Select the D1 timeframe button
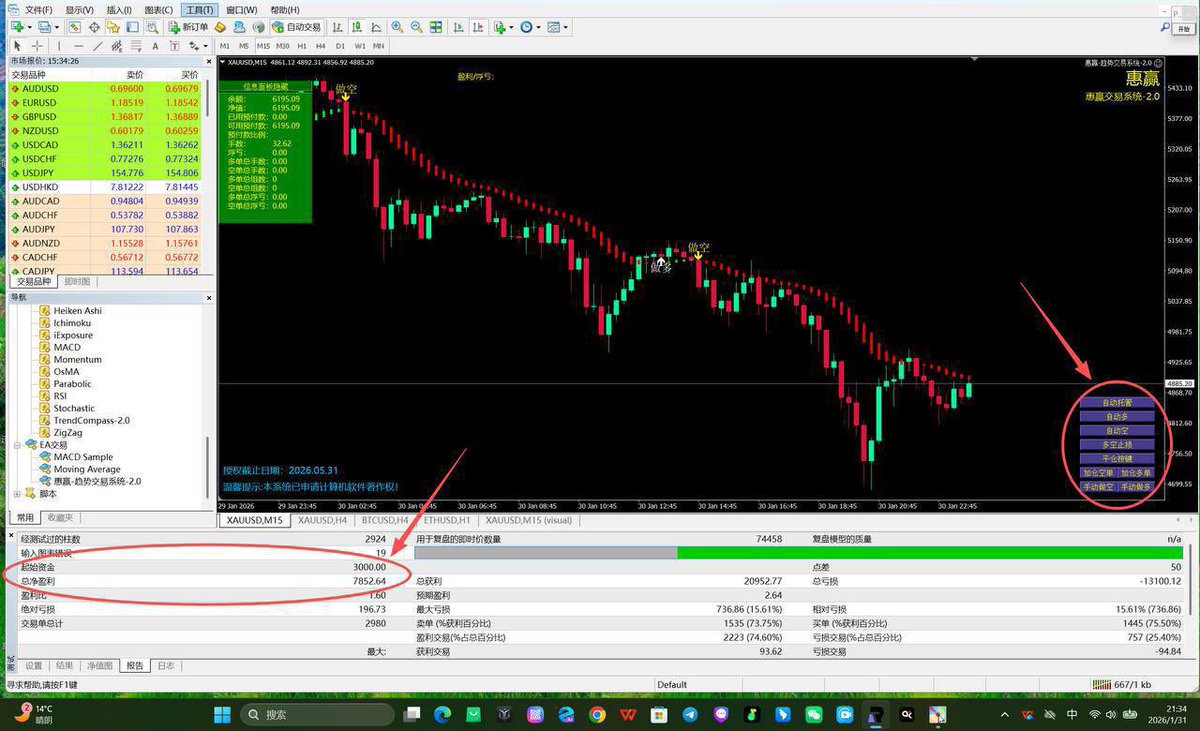This screenshot has height=731, width=1200. click(340, 46)
